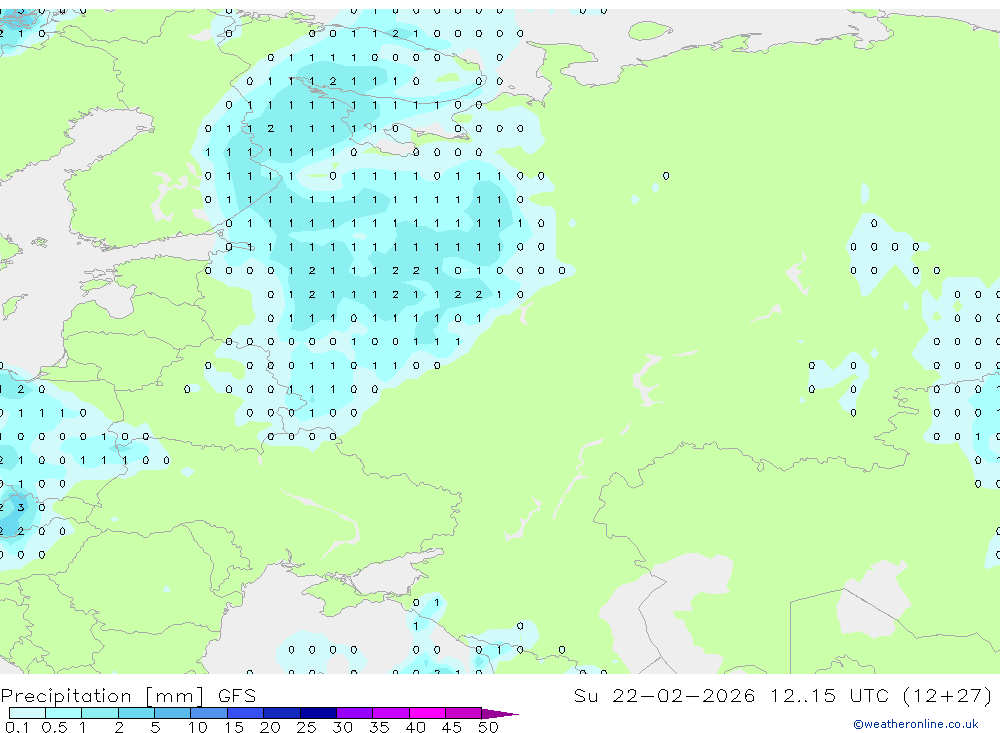Viewport: 1000px width, 733px height.
Task: Pick the legend swatch between 5 and 10
Action: coord(173,713)
